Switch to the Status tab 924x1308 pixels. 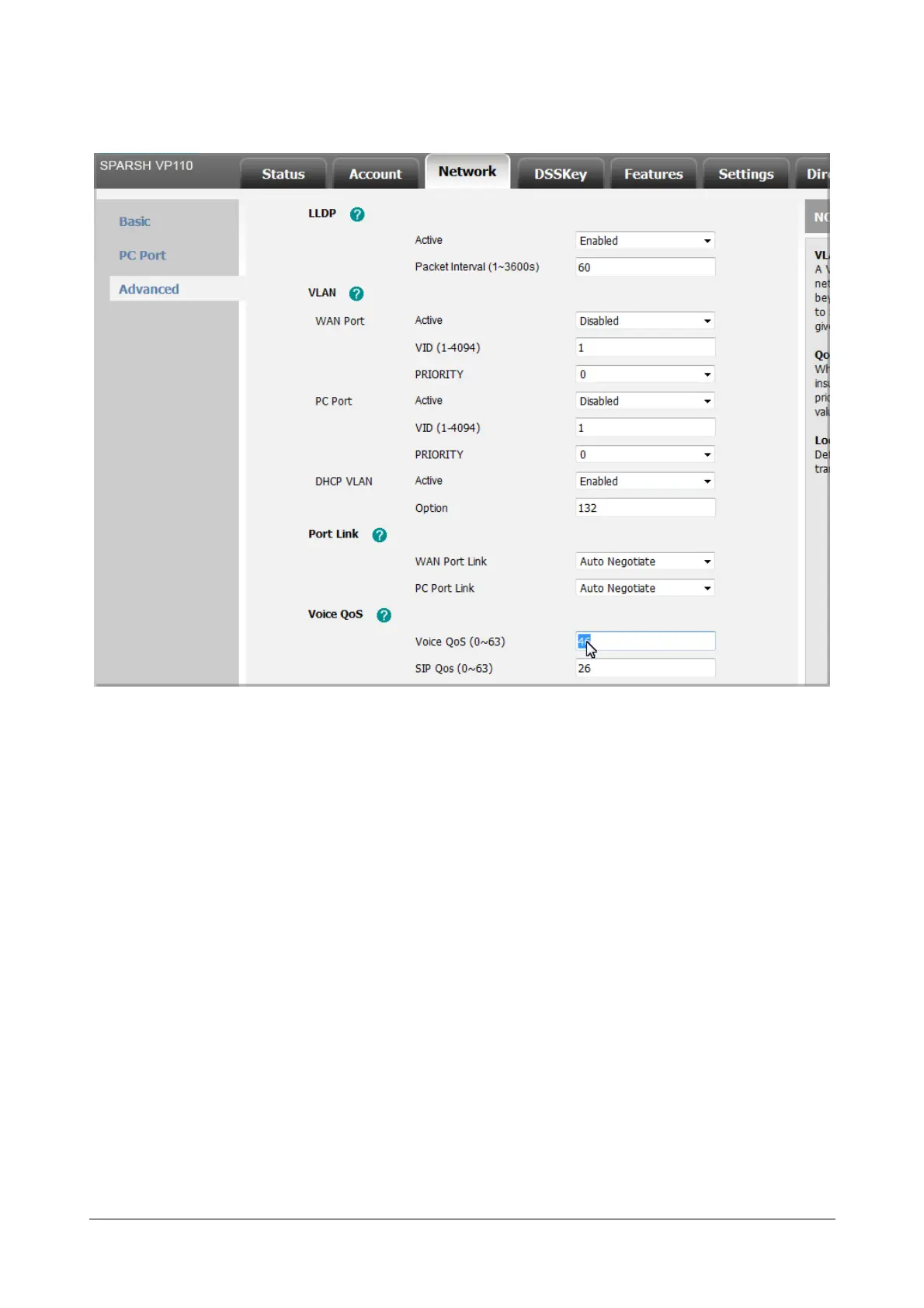283,174
